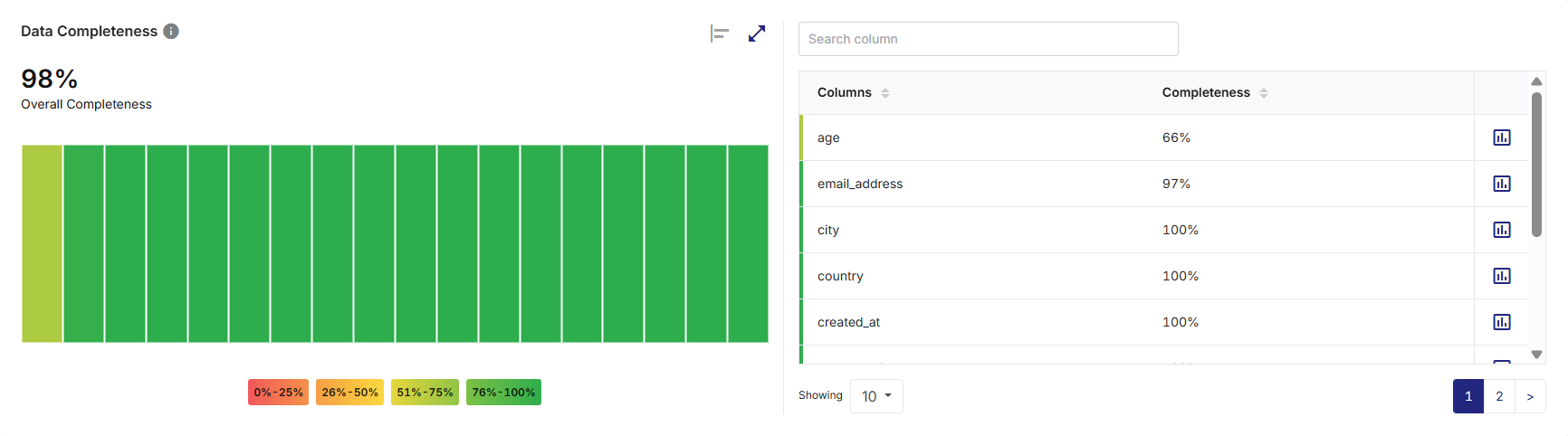This screenshot has height=436, width=1568.
Task: Open the Showing 10 rows dropdown
Action: pyautogui.click(x=876, y=396)
